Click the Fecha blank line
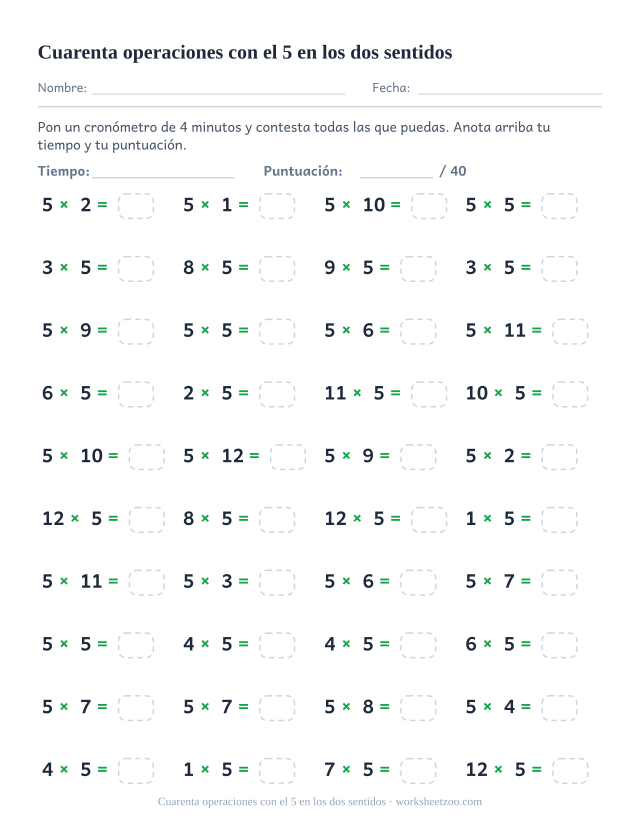The image size is (640, 829). 510,94
